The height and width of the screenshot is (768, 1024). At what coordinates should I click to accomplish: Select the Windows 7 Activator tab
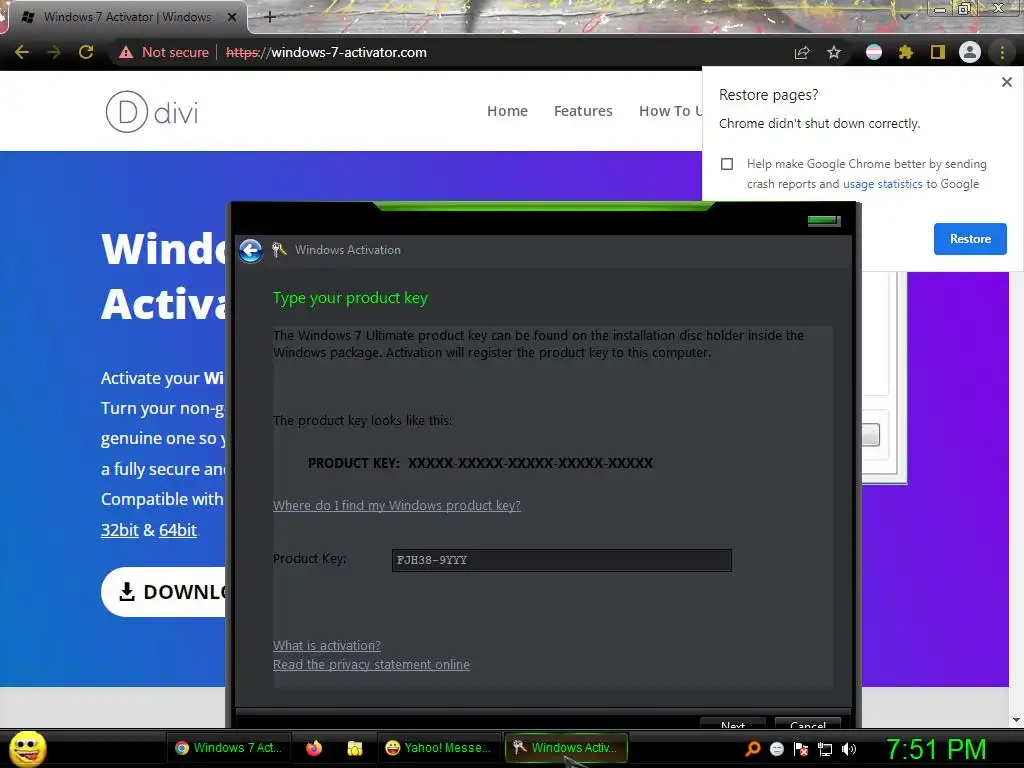tap(127, 17)
